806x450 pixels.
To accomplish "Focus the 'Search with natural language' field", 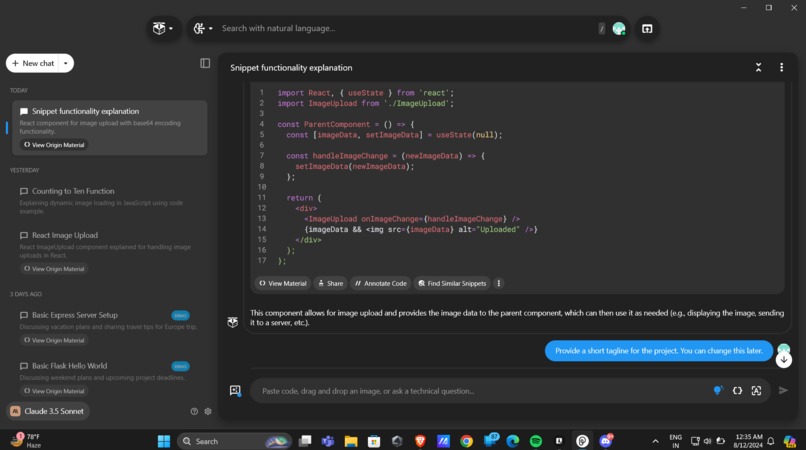I will pos(406,28).
